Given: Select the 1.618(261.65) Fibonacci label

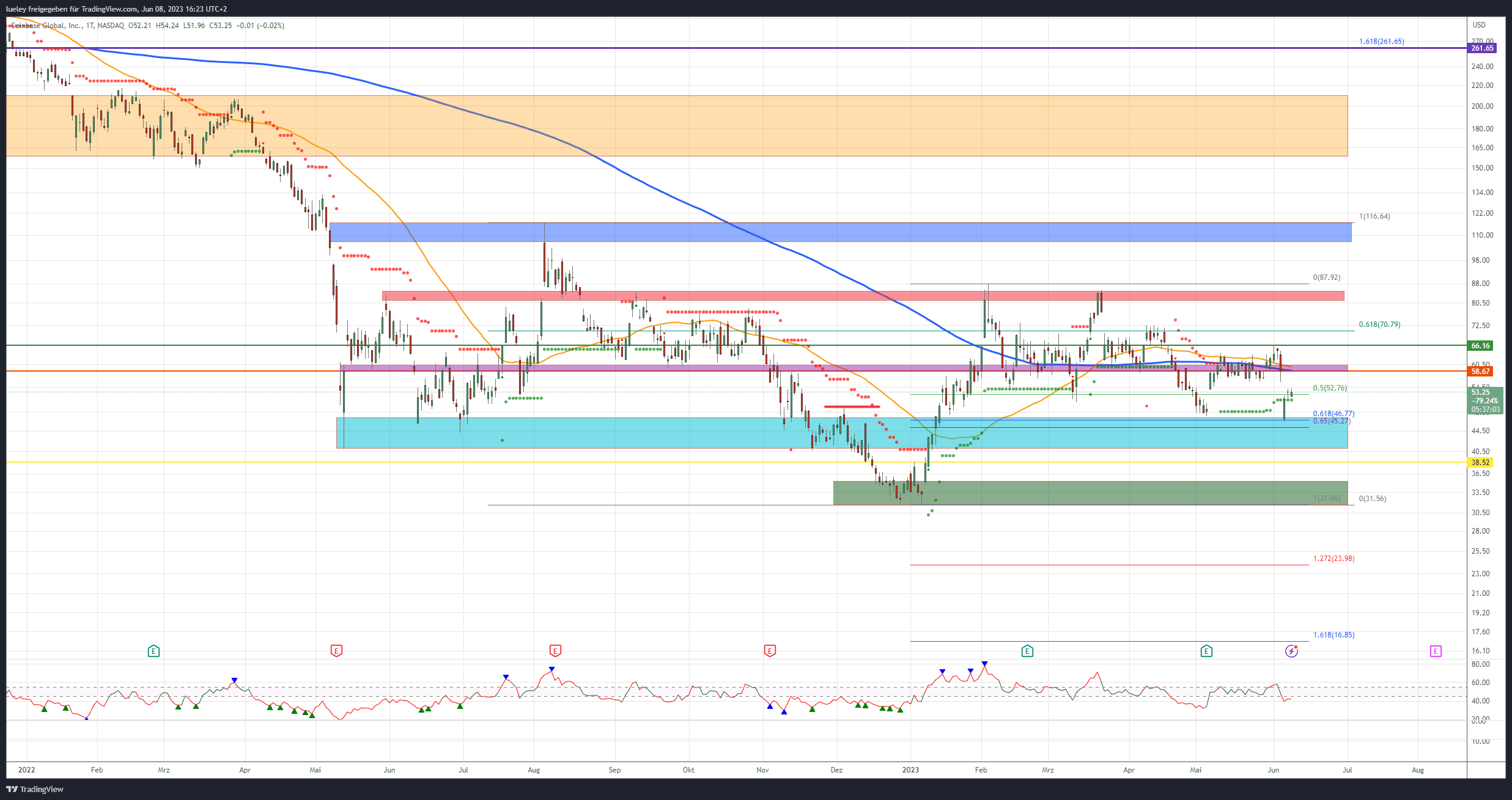Looking at the screenshot, I should [x=1382, y=42].
